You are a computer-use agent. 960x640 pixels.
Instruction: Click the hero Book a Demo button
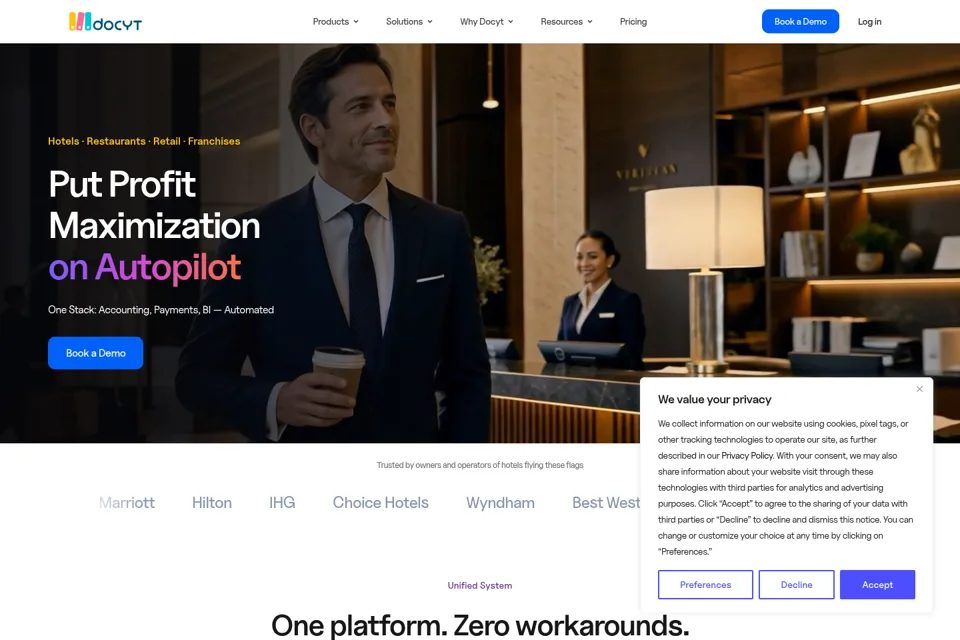coord(96,353)
